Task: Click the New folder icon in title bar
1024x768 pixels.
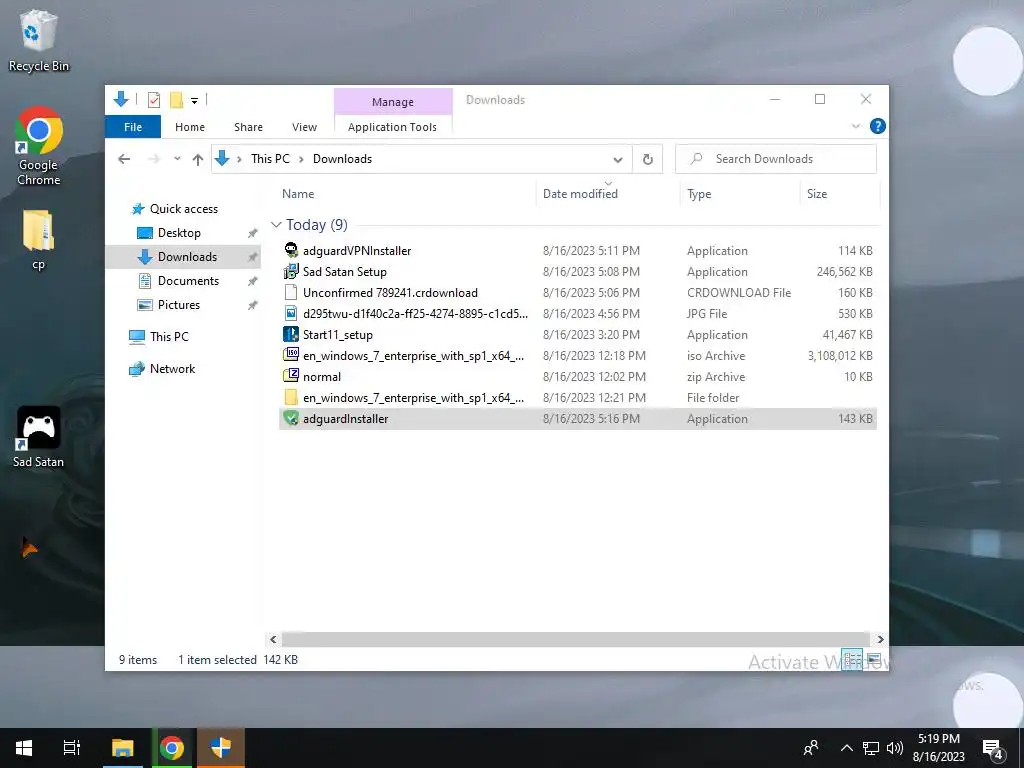Action: click(x=176, y=100)
